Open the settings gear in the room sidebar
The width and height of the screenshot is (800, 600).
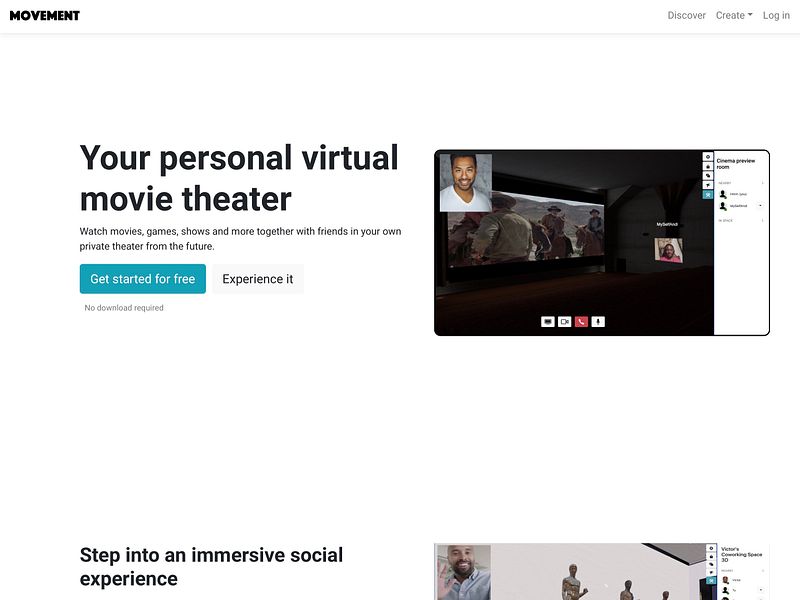tap(707, 157)
